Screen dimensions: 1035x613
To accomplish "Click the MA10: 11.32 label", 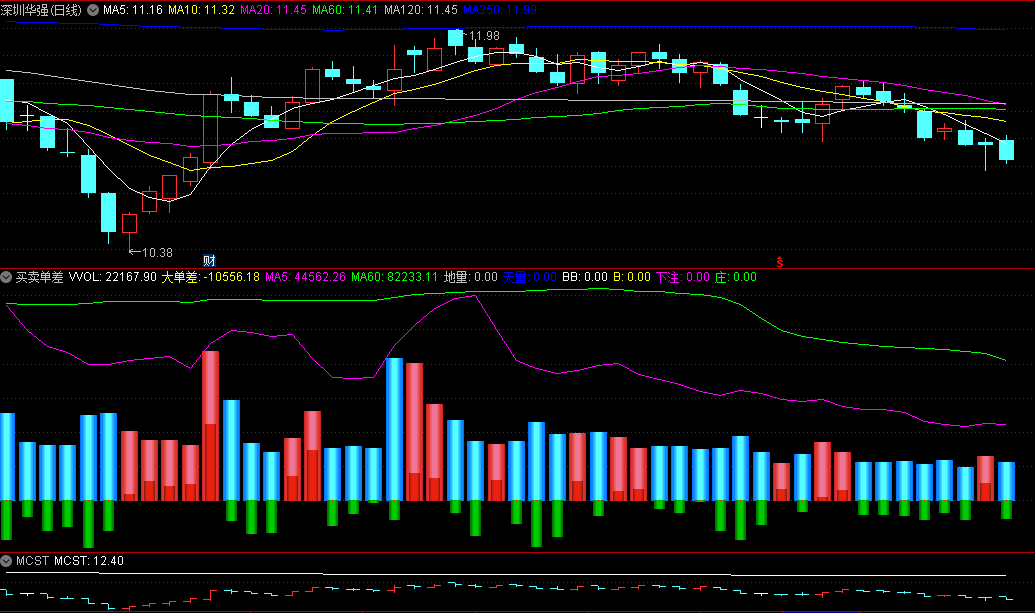I will pyautogui.click(x=201, y=10).
